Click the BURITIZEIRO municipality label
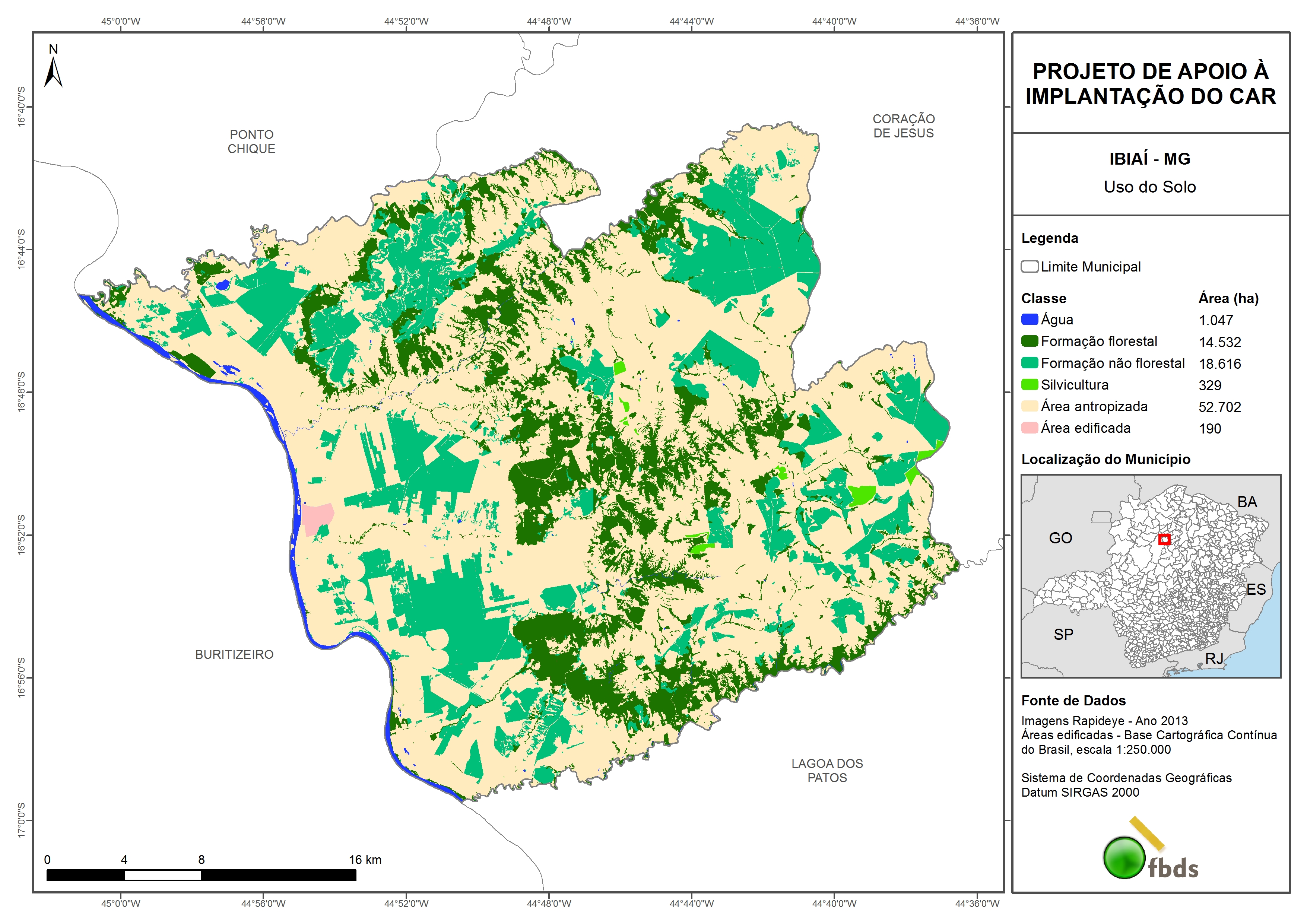 pyautogui.click(x=234, y=654)
